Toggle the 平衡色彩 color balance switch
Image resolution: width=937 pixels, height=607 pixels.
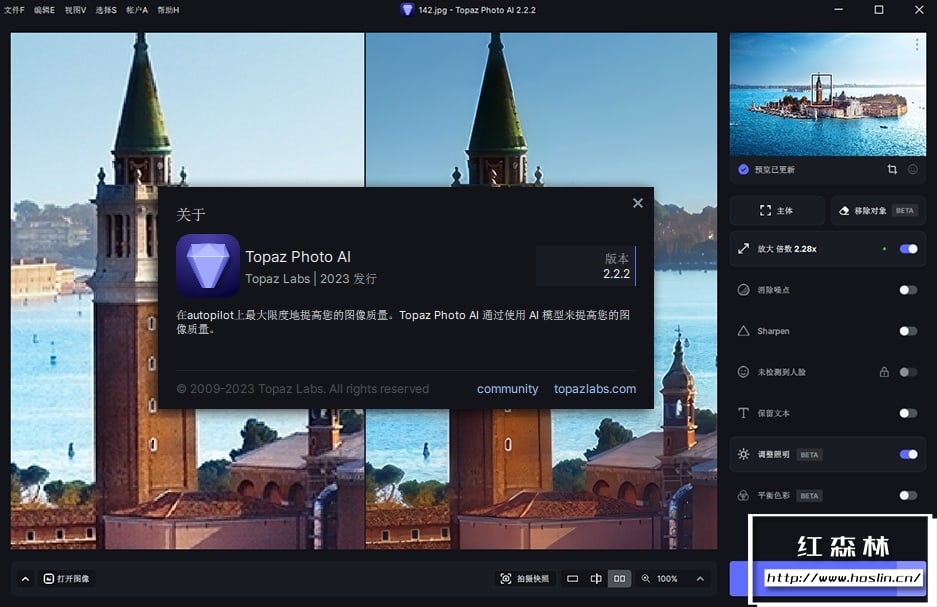click(908, 495)
